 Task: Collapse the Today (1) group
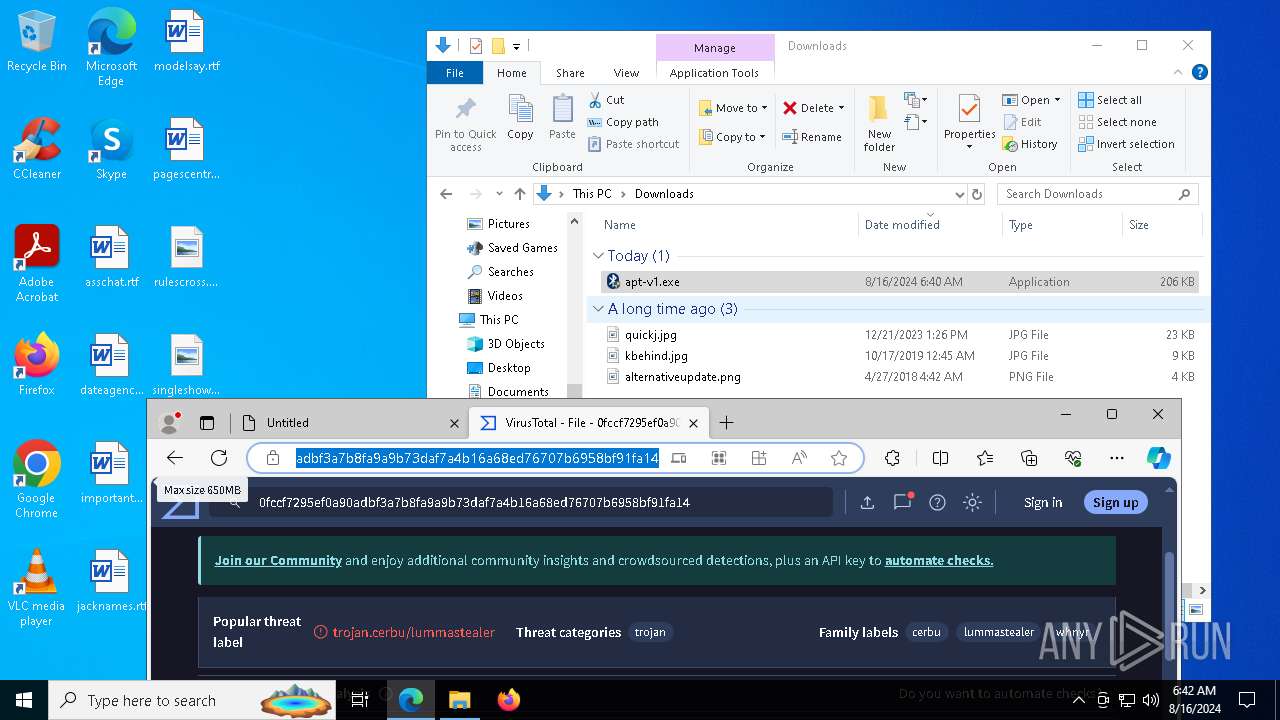(598, 256)
